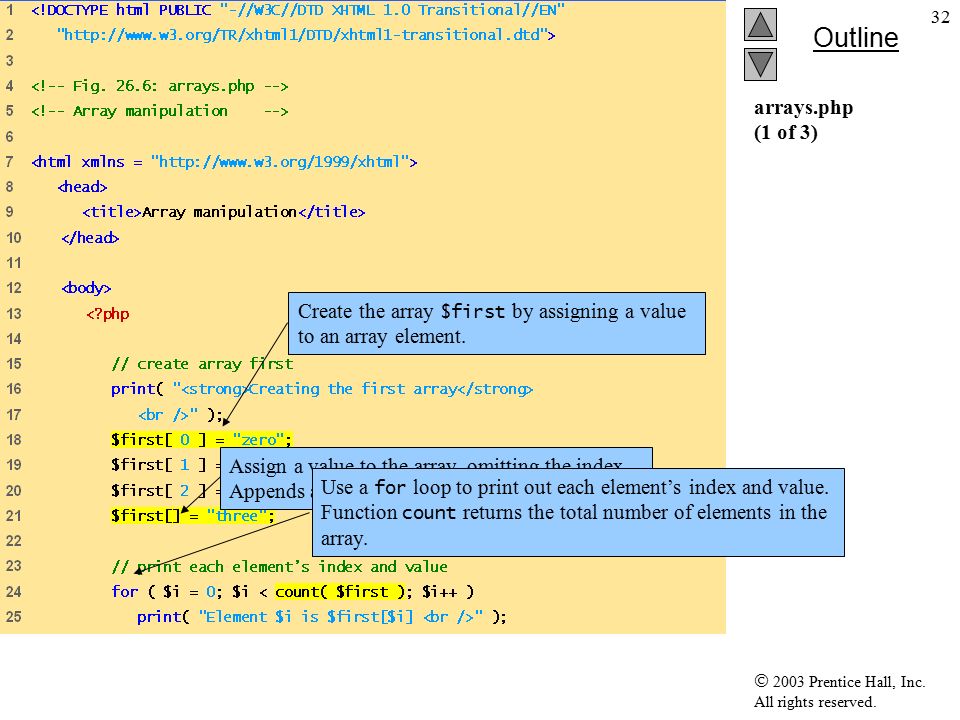Click the callout describing the for loop
This screenshot has height=720, width=960.
pos(578,512)
